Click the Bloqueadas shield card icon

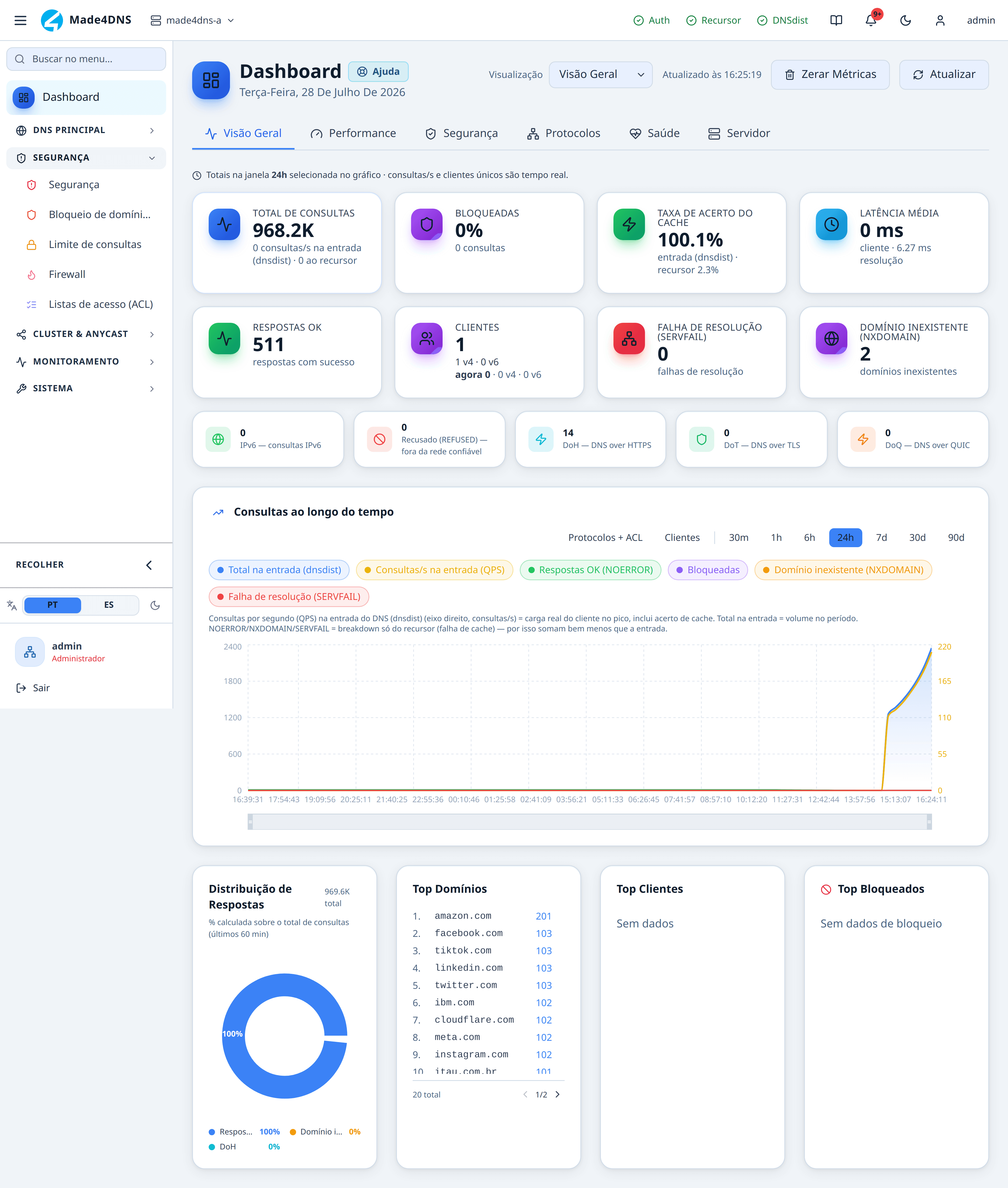click(427, 224)
